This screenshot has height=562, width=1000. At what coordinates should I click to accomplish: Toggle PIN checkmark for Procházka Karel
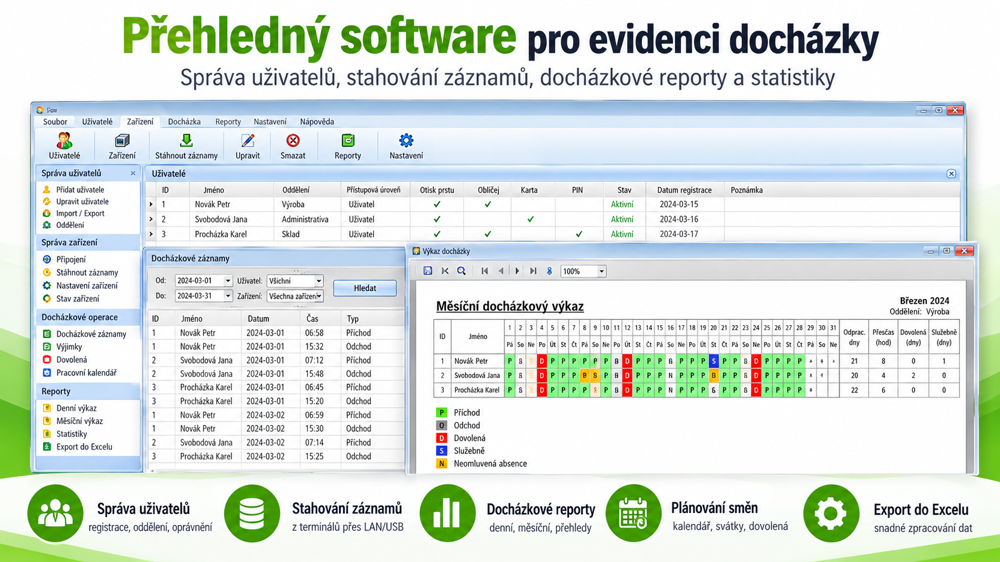pyautogui.click(x=578, y=234)
